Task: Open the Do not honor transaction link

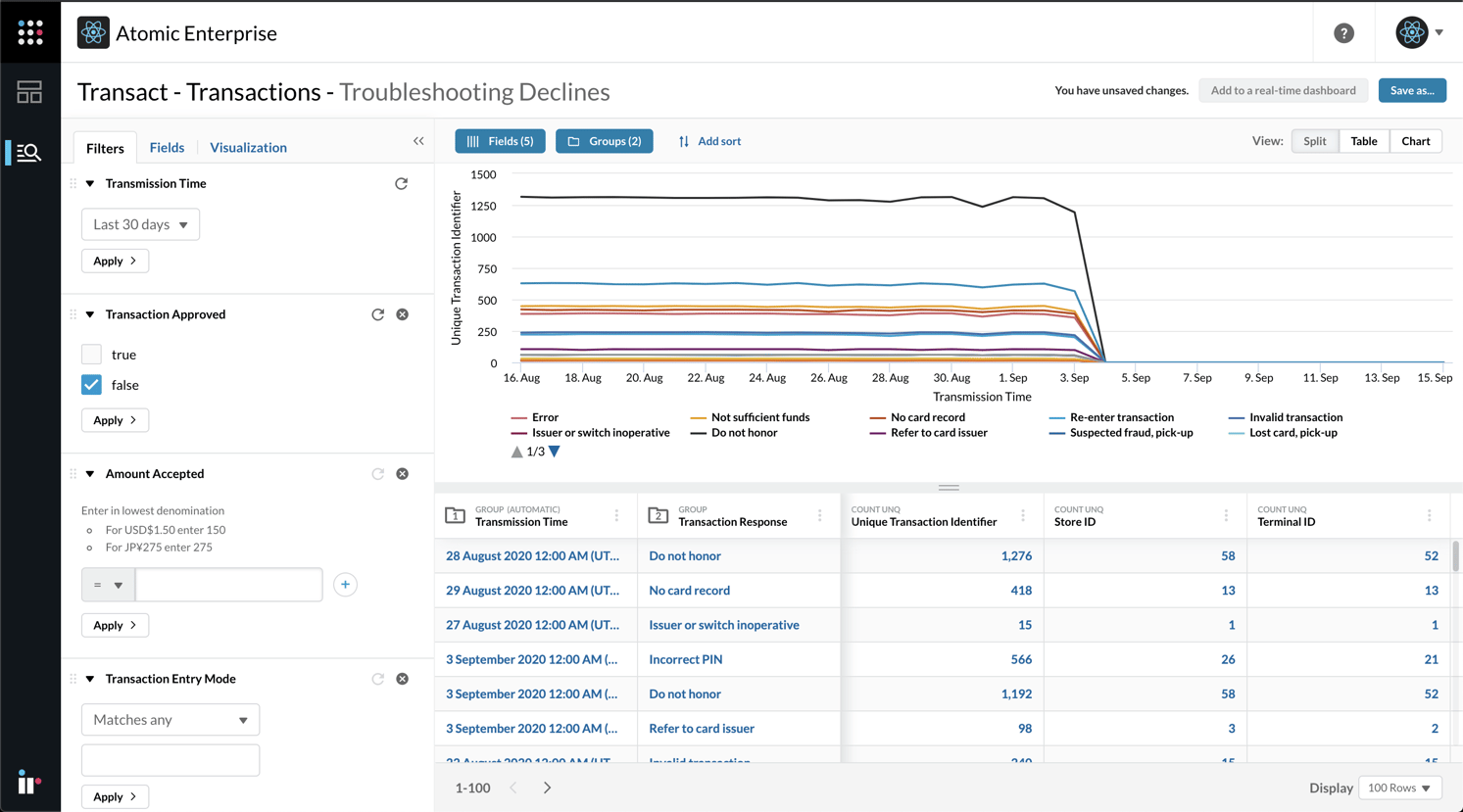Action: click(686, 555)
